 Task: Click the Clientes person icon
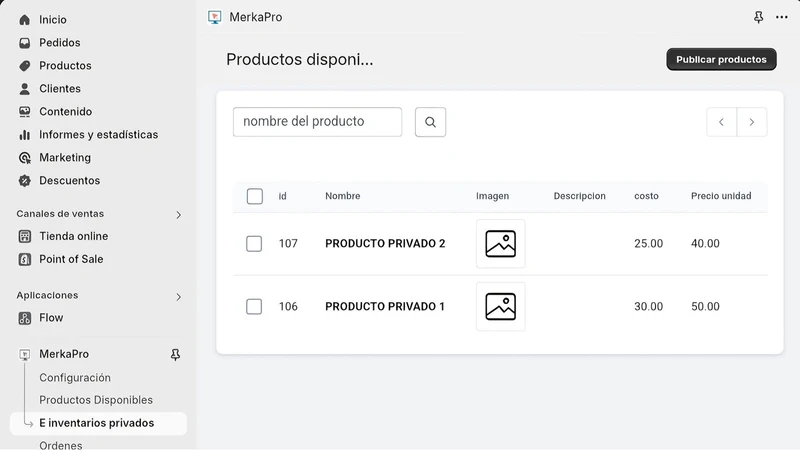click(x=24, y=89)
